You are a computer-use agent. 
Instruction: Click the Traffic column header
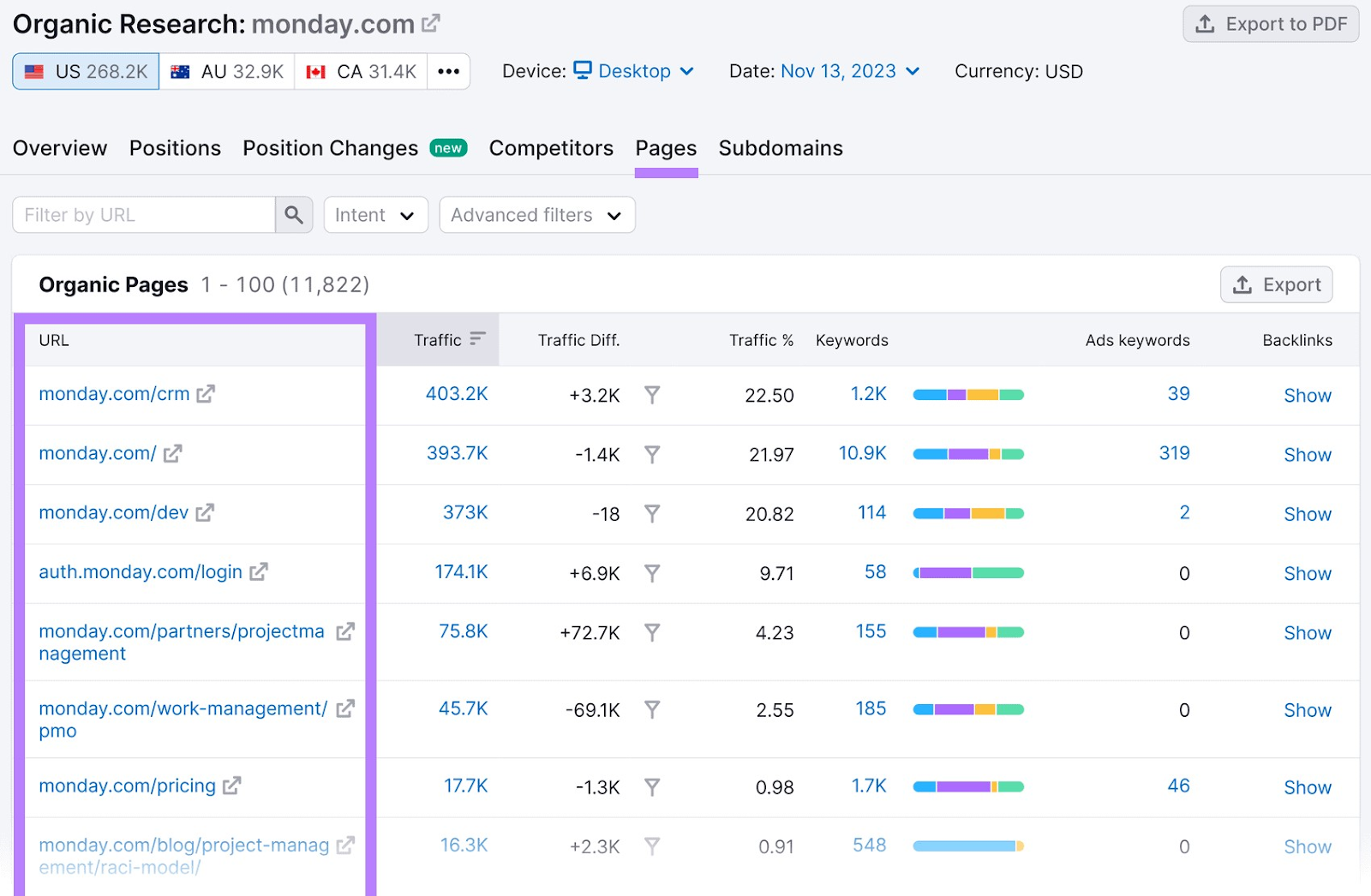tap(437, 340)
